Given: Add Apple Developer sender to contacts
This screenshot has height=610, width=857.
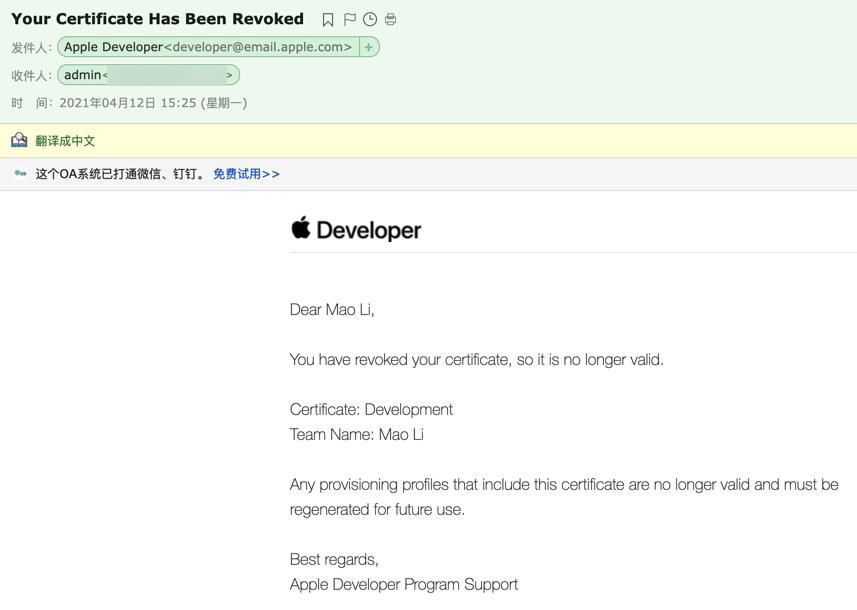Looking at the screenshot, I should (369, 47).
